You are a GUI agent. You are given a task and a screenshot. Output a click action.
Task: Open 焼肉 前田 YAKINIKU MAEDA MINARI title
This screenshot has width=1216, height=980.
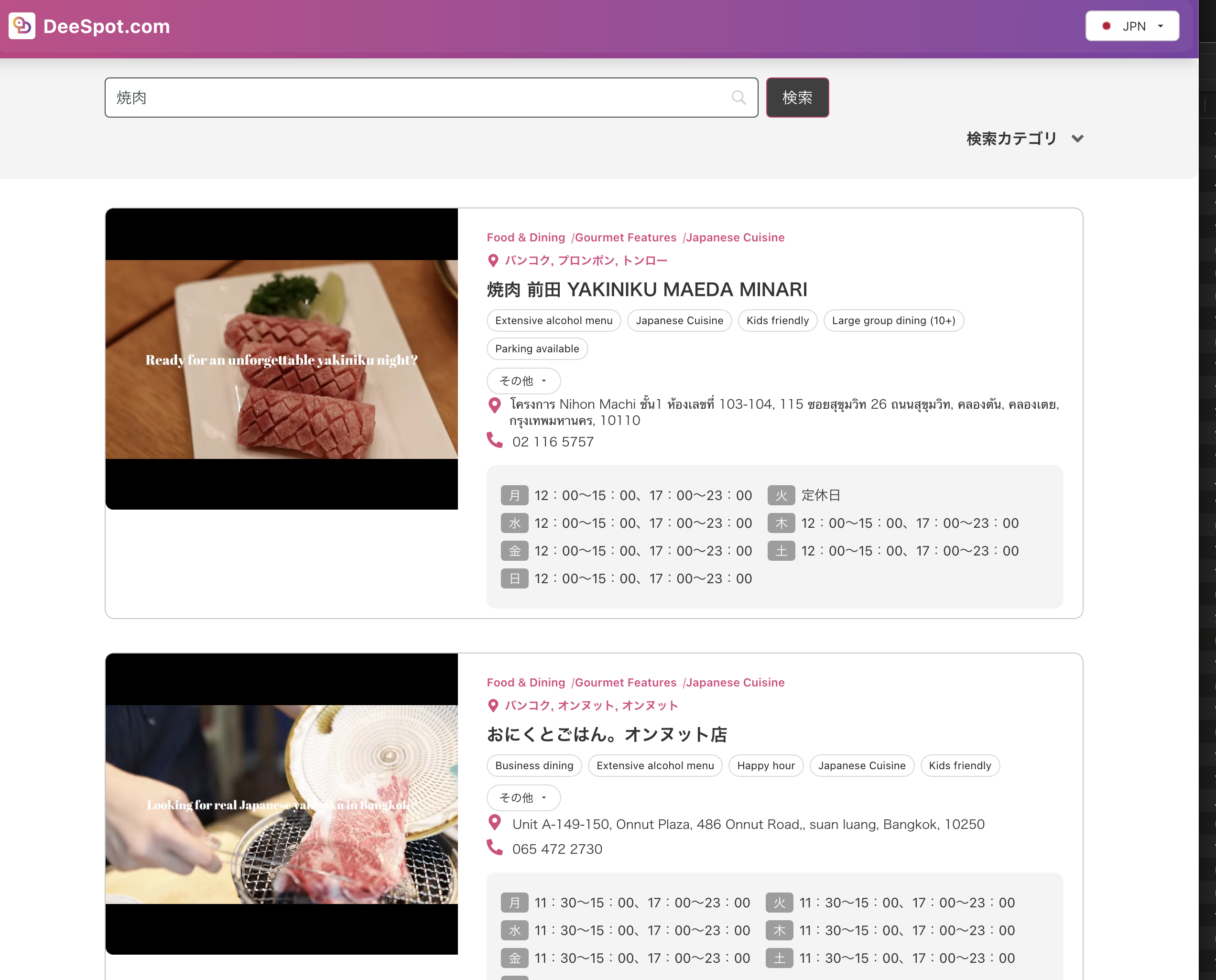click(647, 290)
